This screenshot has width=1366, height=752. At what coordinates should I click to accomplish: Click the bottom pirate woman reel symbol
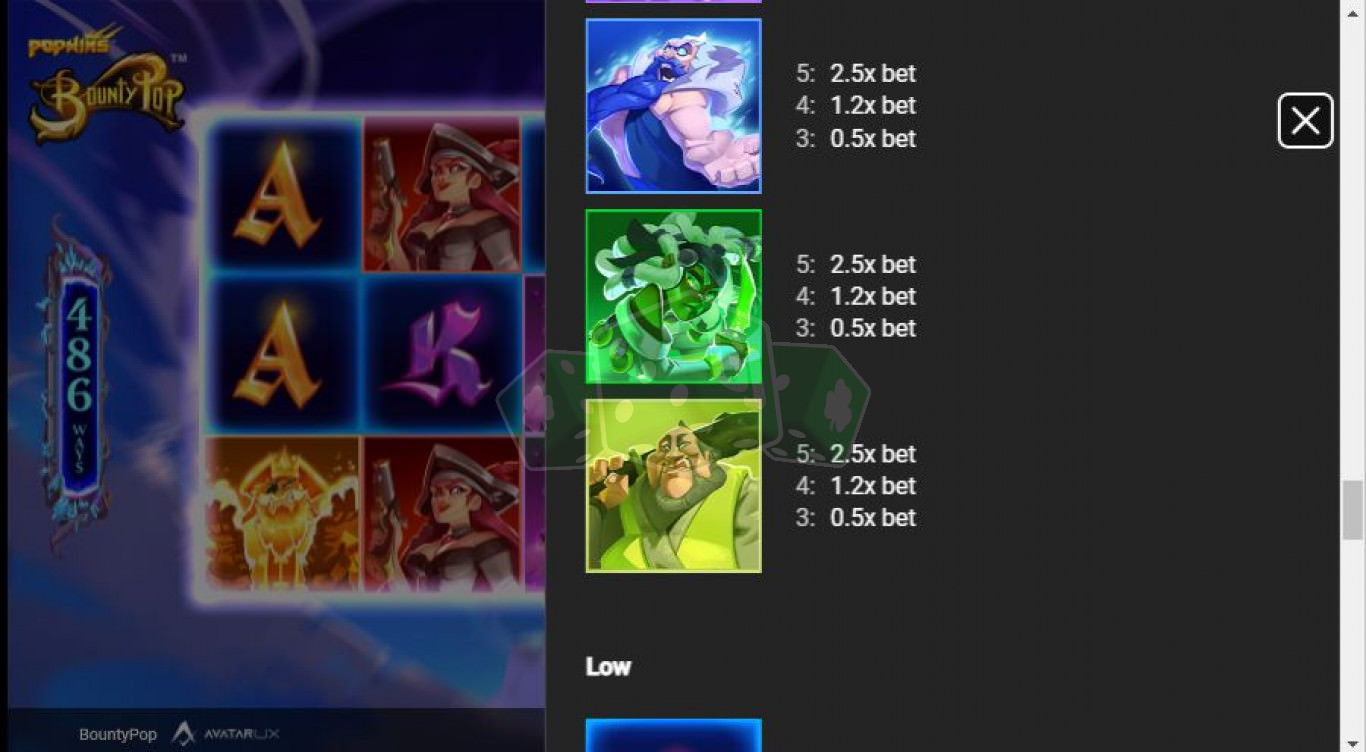tap(442, 513)
